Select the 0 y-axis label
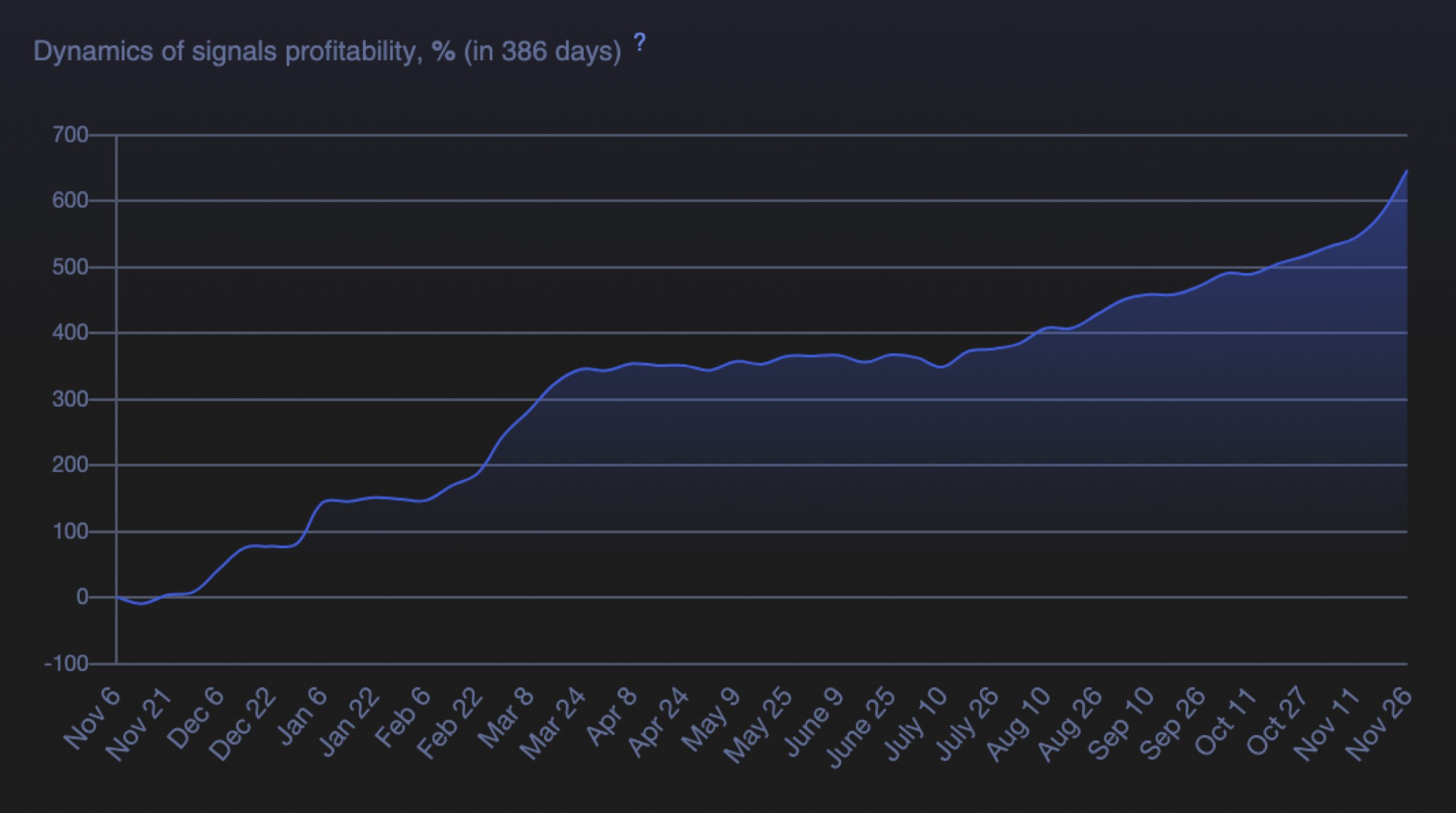1456x813 pixels. [82, 597]
